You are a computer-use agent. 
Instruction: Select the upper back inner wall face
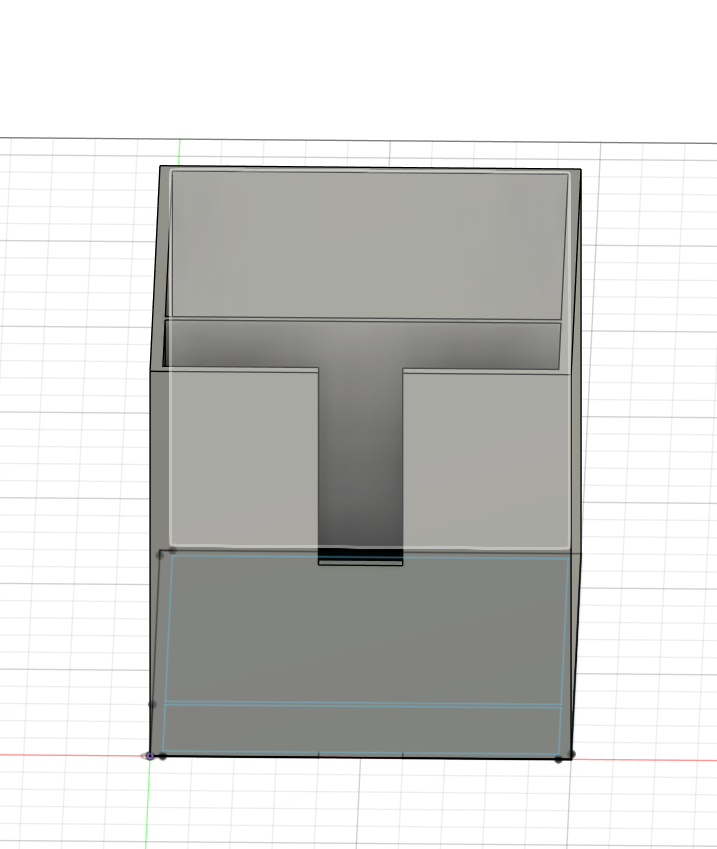[368, 245]
